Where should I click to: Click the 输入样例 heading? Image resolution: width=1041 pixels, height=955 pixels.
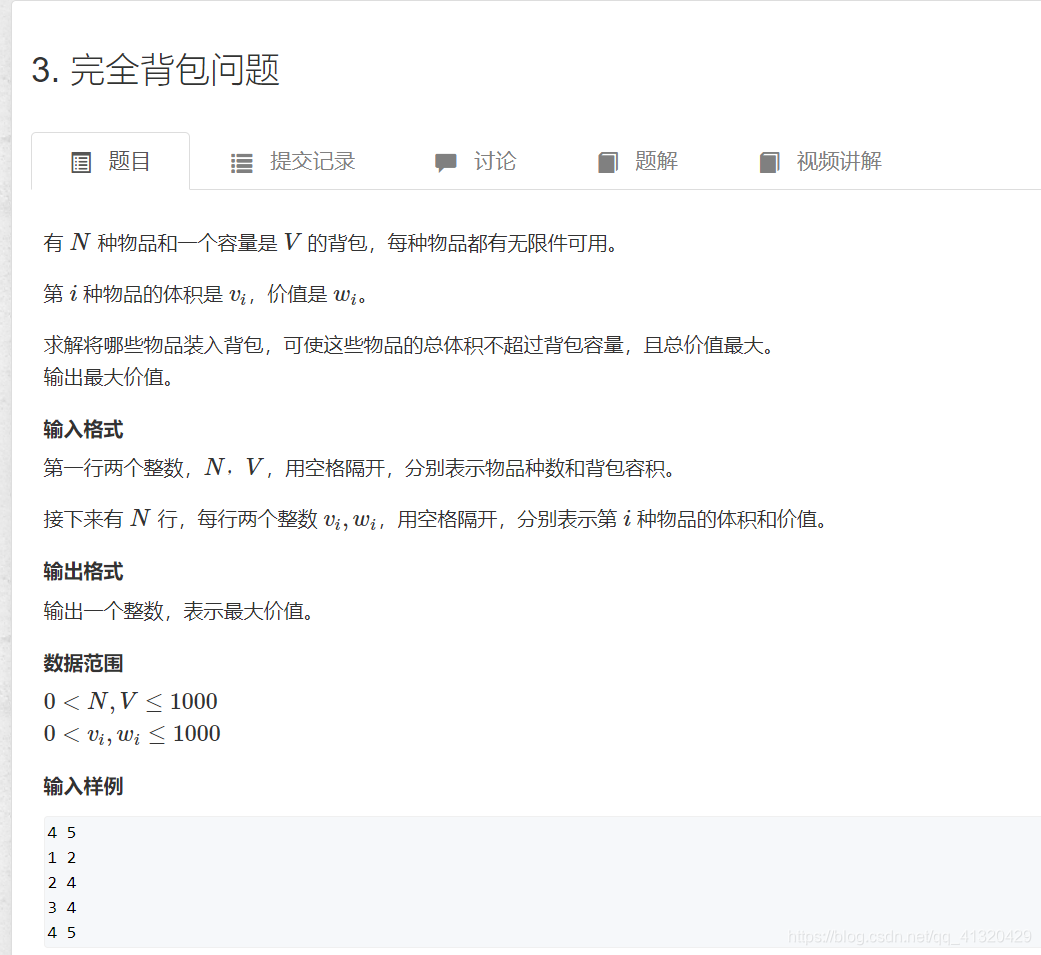83,786
